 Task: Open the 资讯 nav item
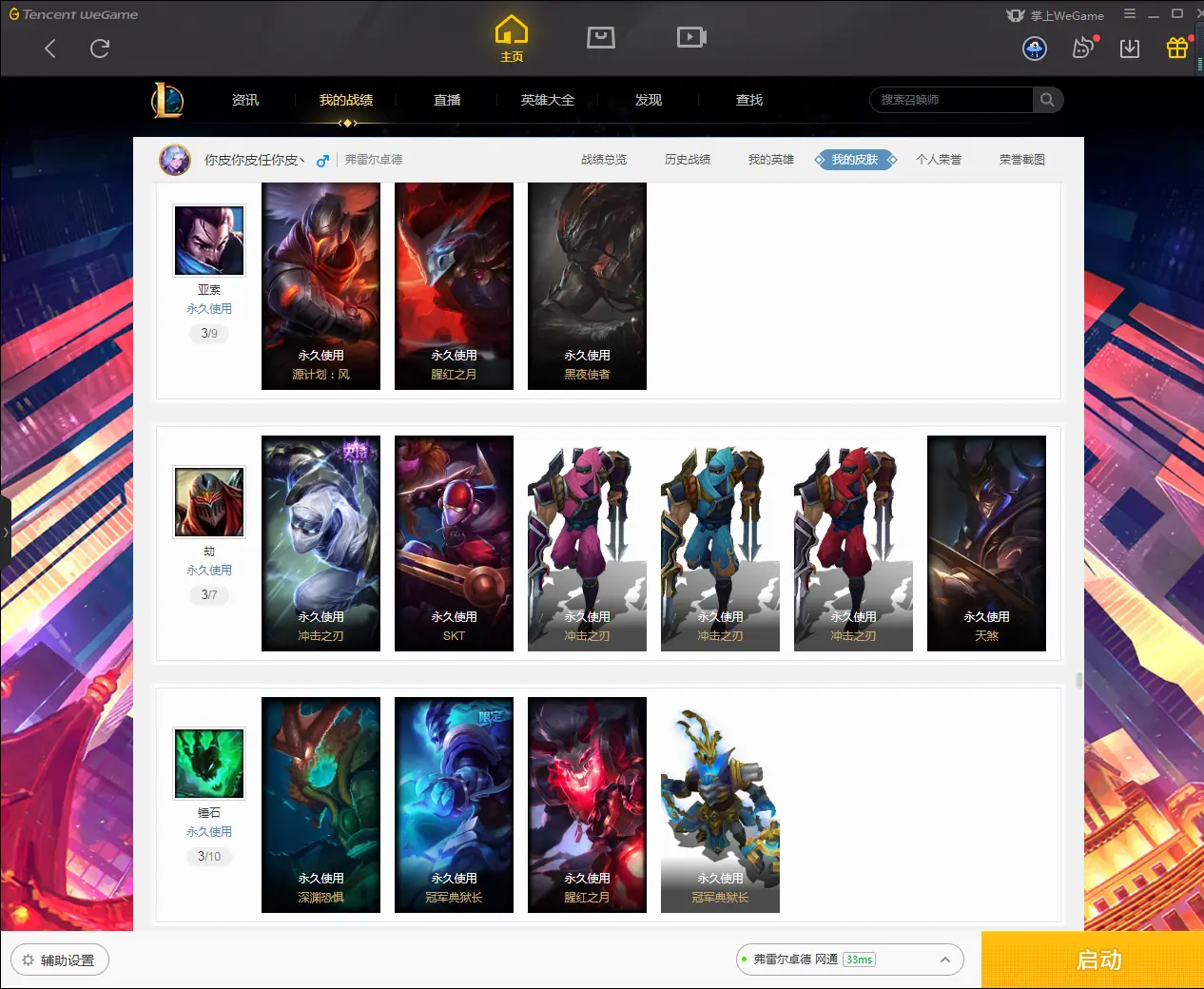(x=245, y=100)
